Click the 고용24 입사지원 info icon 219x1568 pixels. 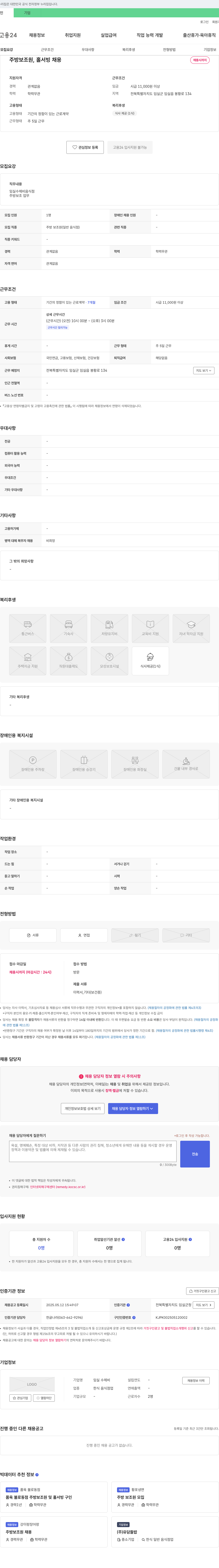coord(190,1239)
